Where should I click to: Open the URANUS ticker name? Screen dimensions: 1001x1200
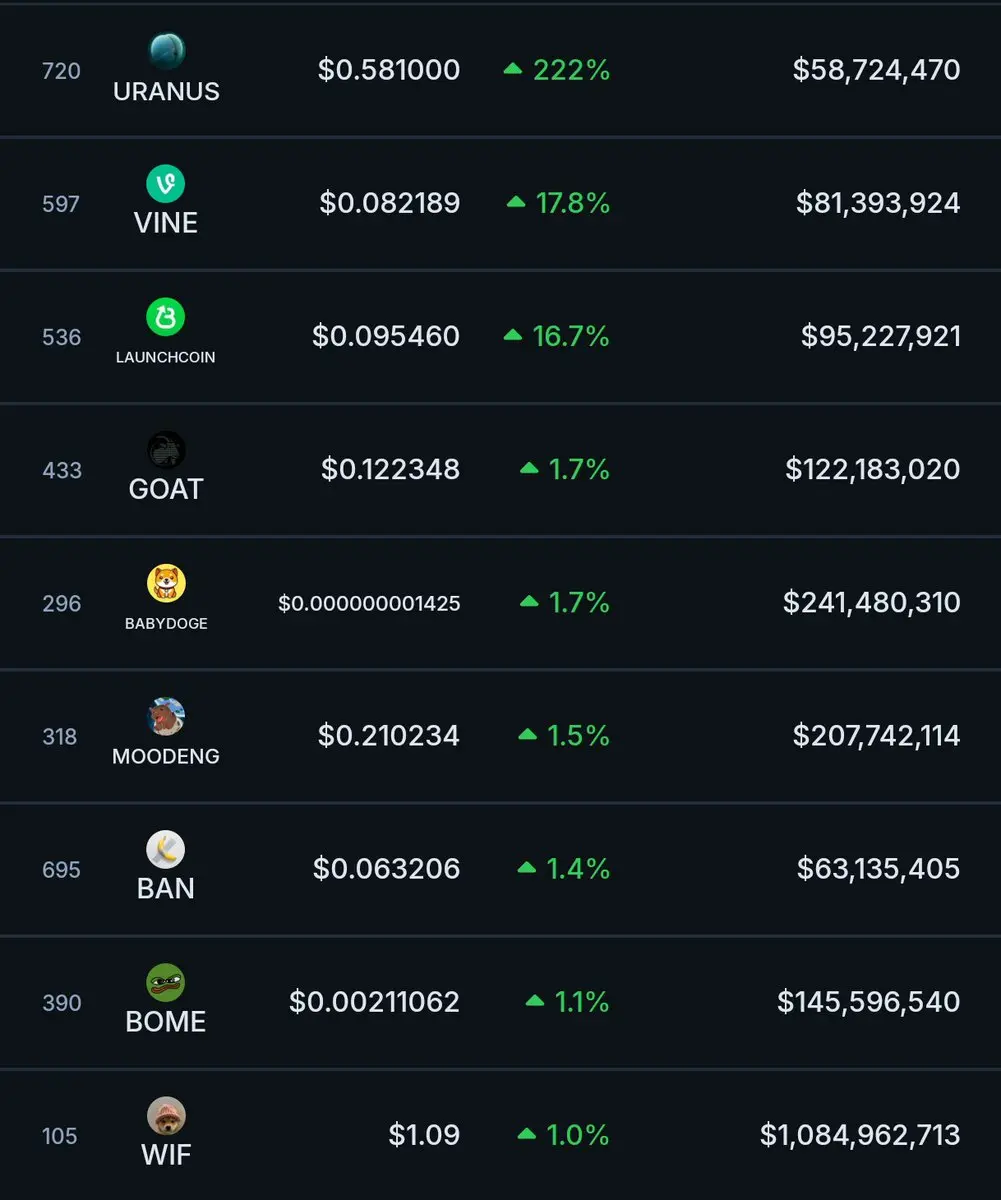pyautogui.click(x=166, y=91)
